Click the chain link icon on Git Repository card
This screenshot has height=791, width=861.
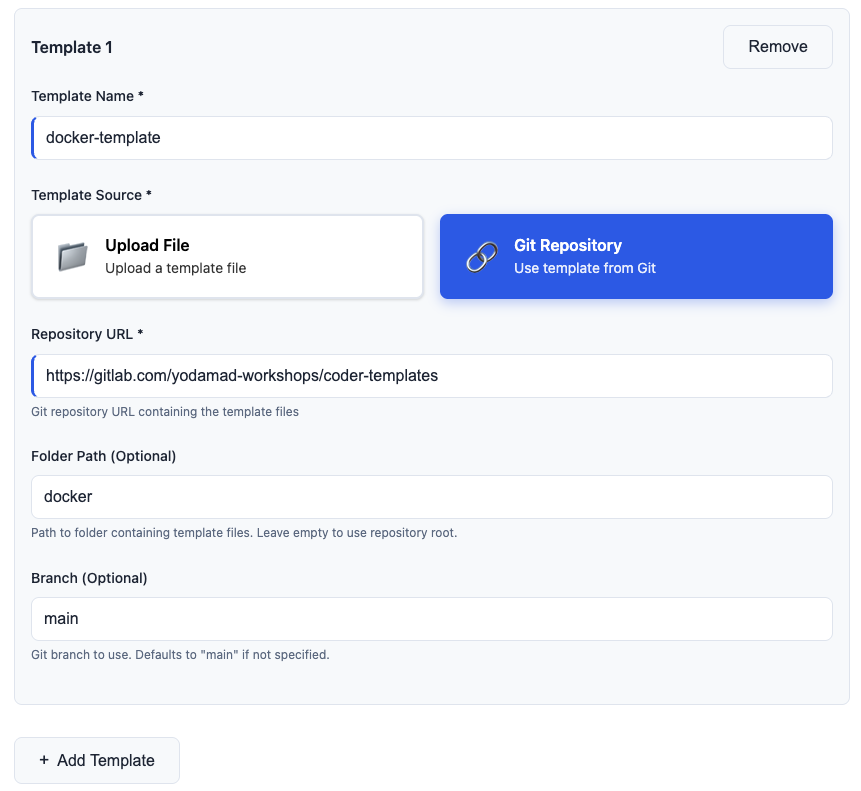(x=481, y=256)
